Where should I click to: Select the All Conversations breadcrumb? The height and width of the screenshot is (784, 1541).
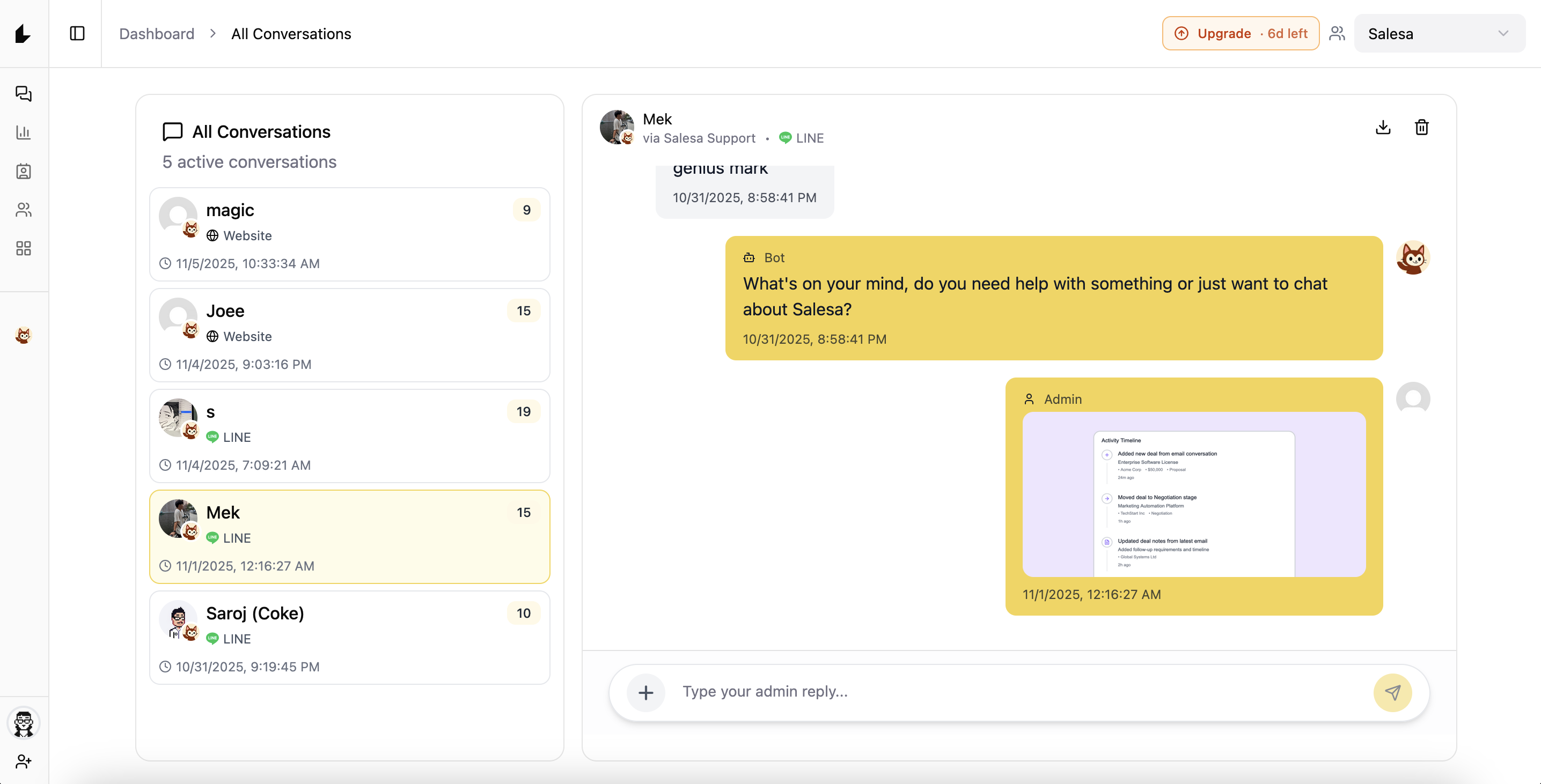(291, 33)
